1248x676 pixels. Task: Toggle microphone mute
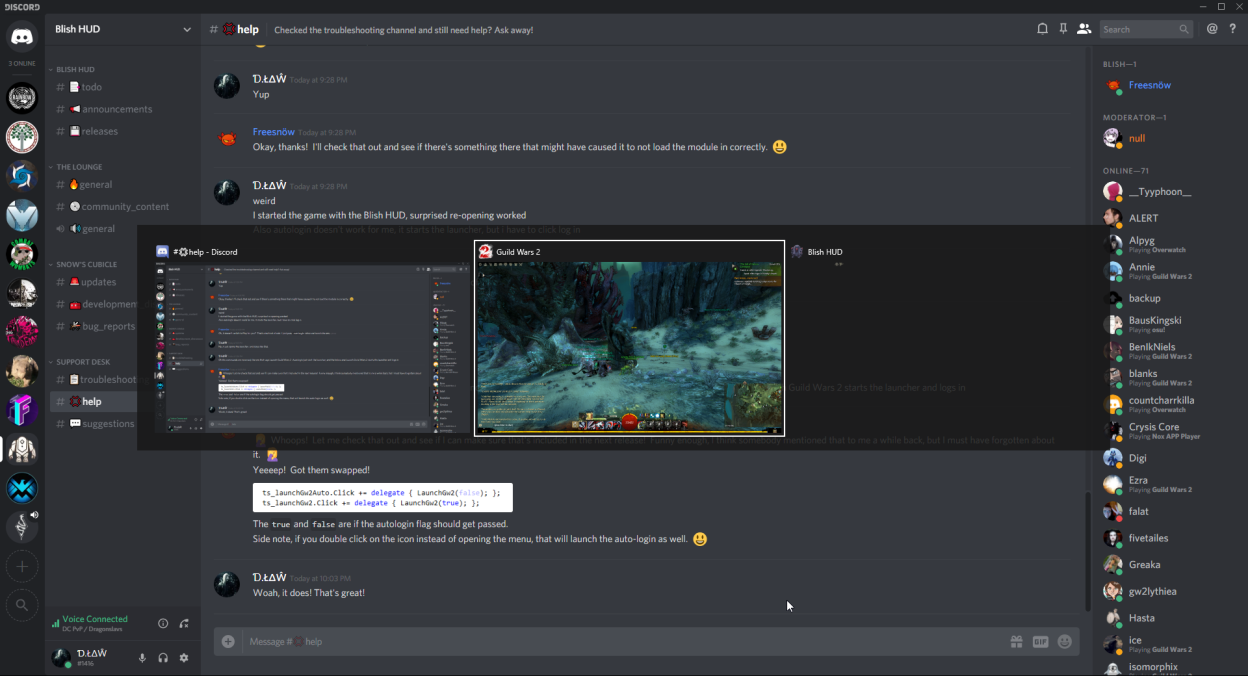pos(142,658)
